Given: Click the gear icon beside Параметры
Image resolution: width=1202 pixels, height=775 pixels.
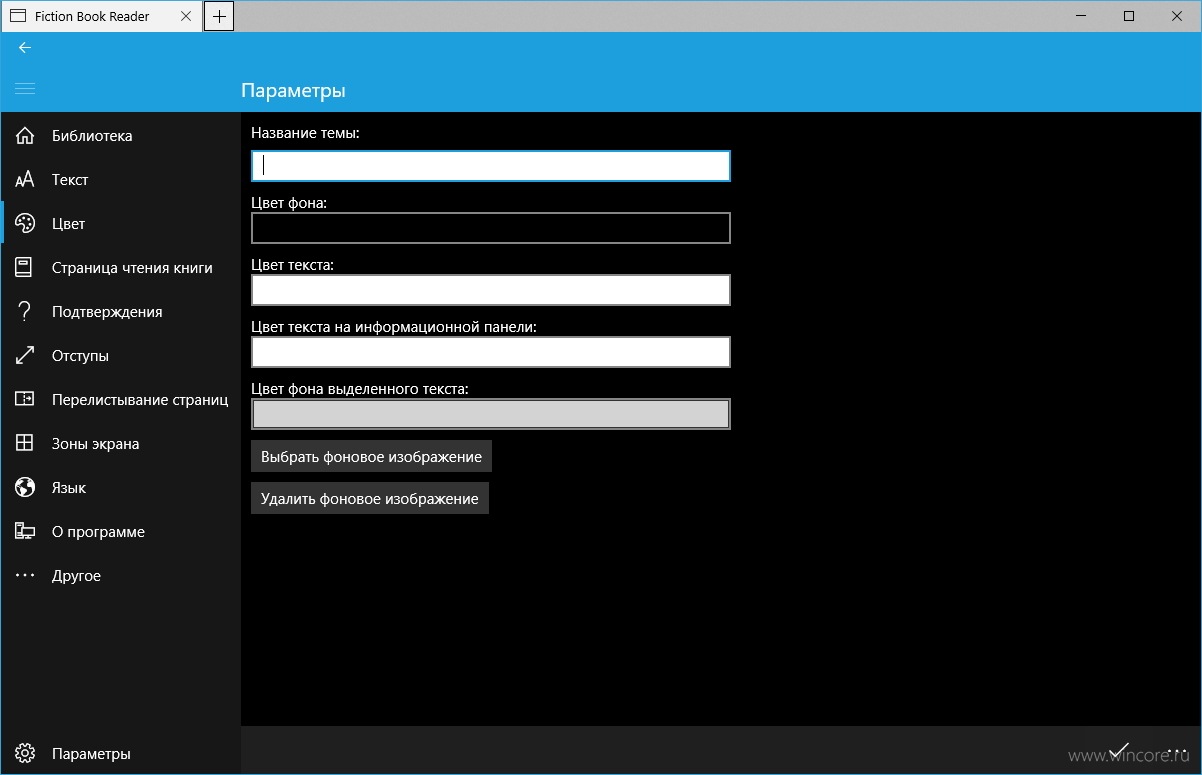Looking at the screenshot, I should pyautogui.click(x=25, y=754).
